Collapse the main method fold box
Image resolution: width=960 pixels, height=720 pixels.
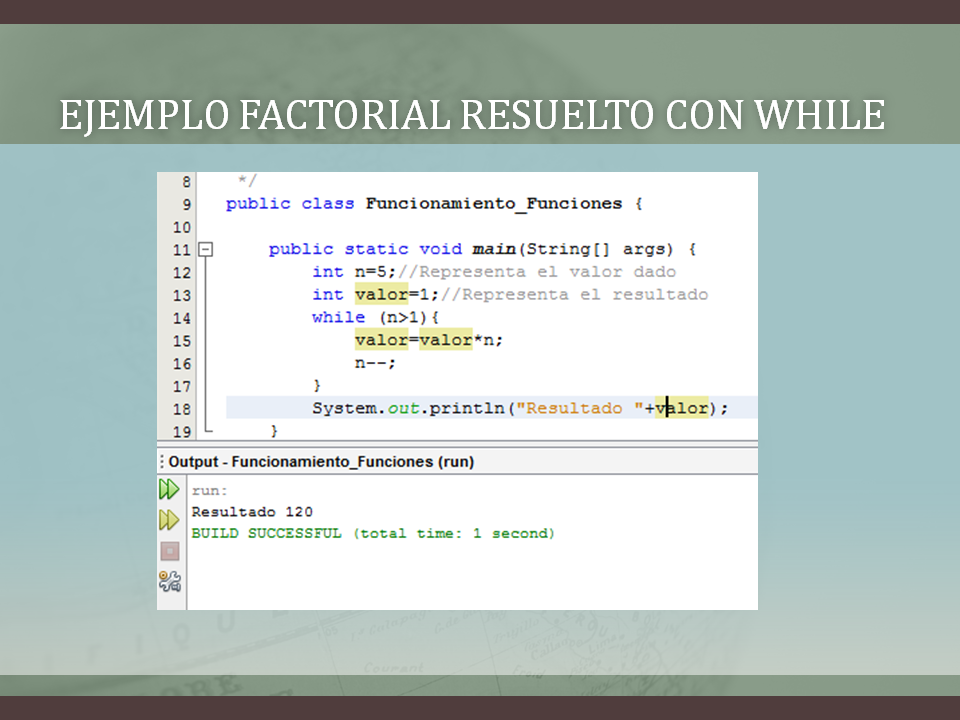[207, 248]
